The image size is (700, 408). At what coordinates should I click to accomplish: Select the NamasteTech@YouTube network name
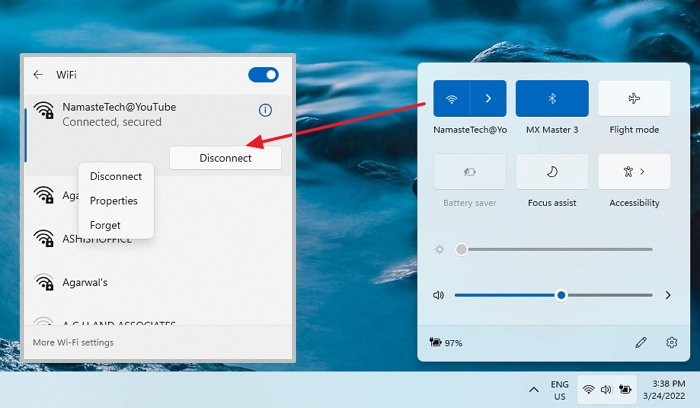(x=119, y=107)
